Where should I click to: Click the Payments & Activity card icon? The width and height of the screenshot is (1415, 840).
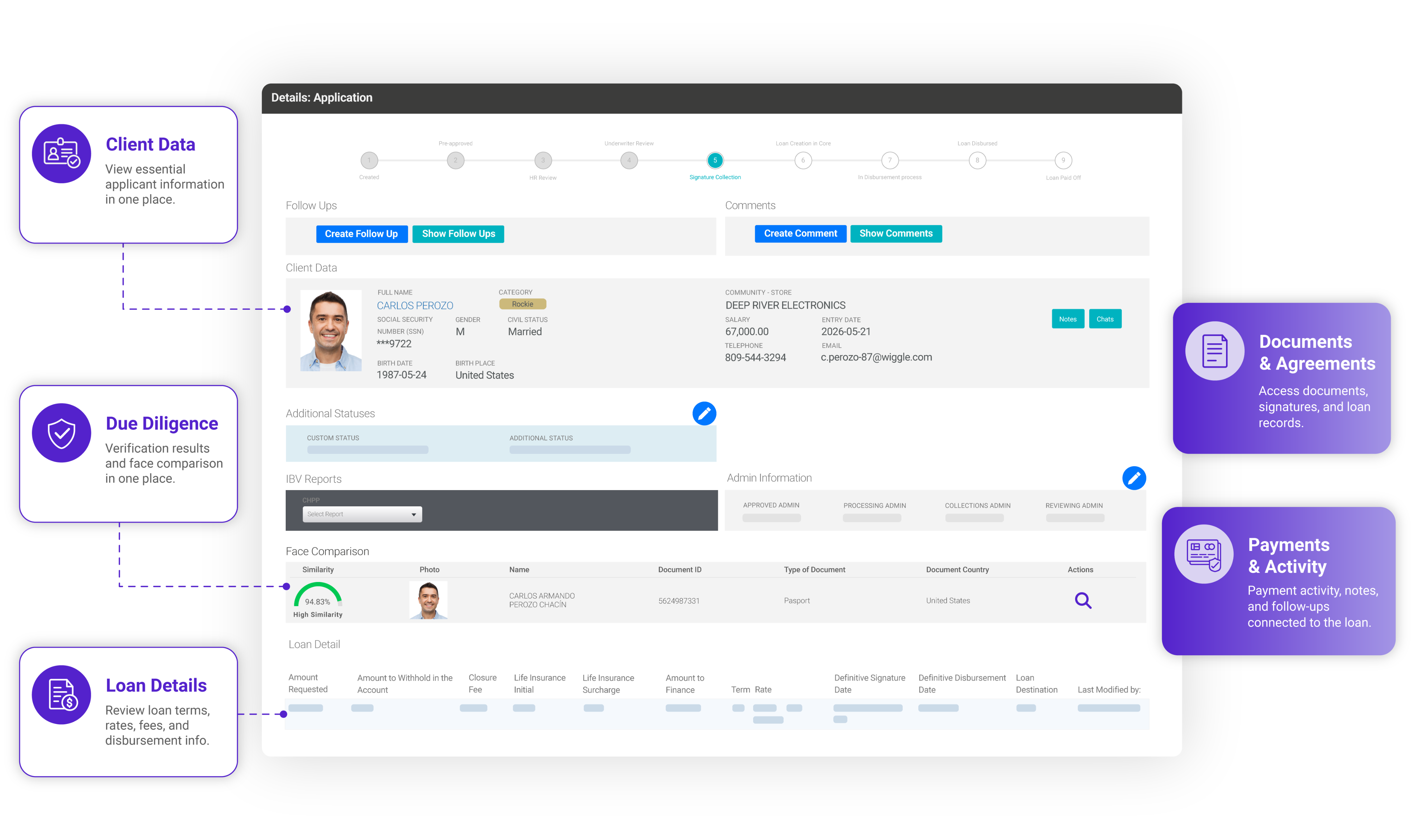pyautogui.click(x=1203, y=554)
